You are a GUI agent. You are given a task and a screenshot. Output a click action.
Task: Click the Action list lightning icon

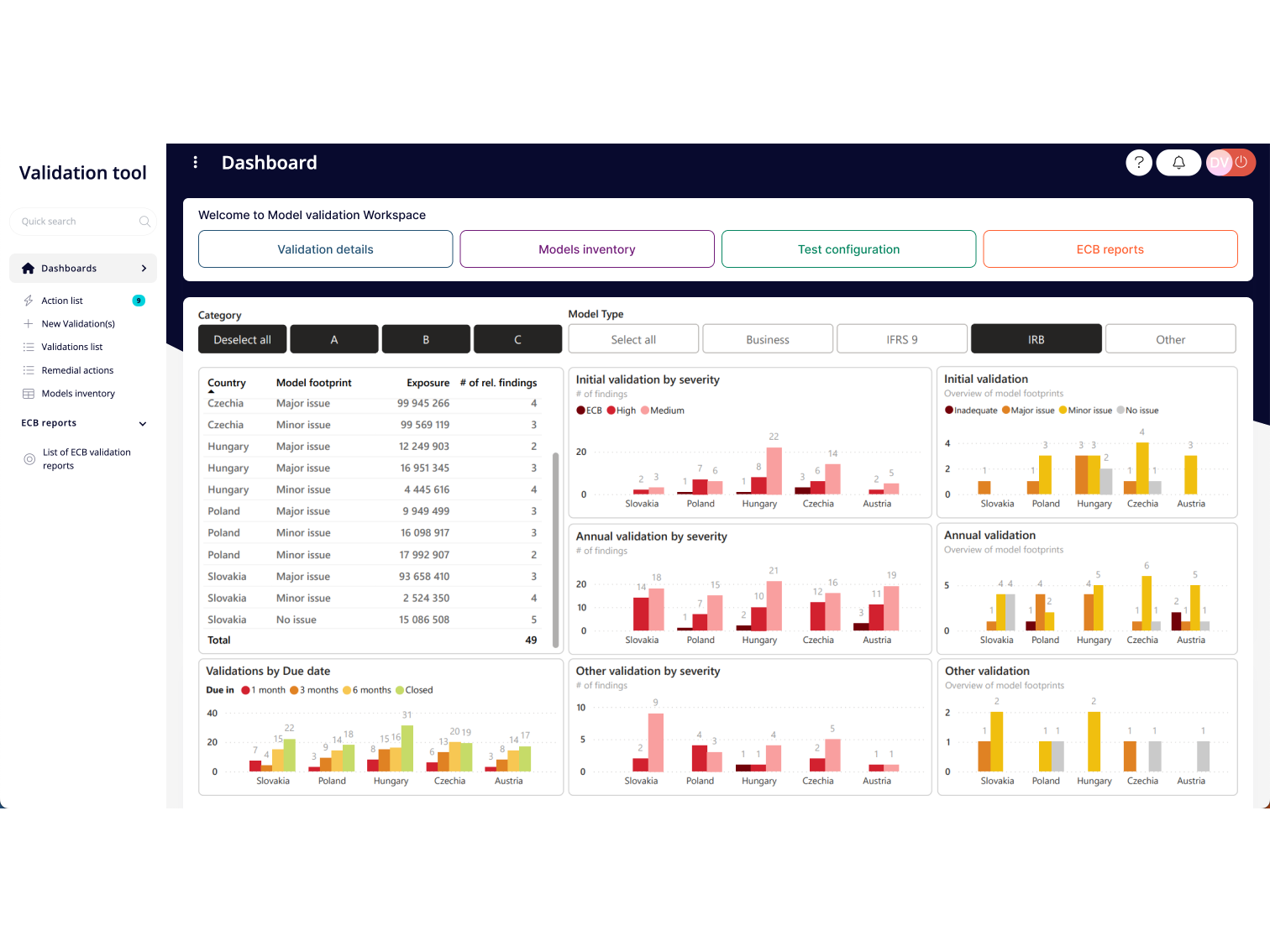[x=29, y=301]
